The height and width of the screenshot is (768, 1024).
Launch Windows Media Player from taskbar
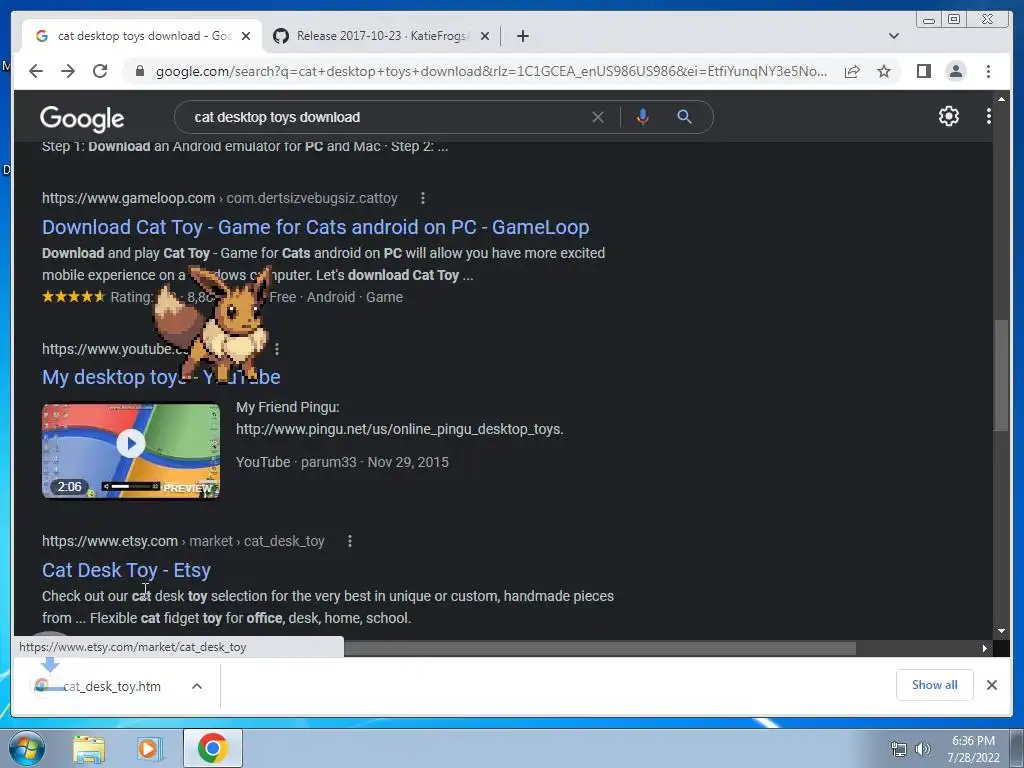149,749
